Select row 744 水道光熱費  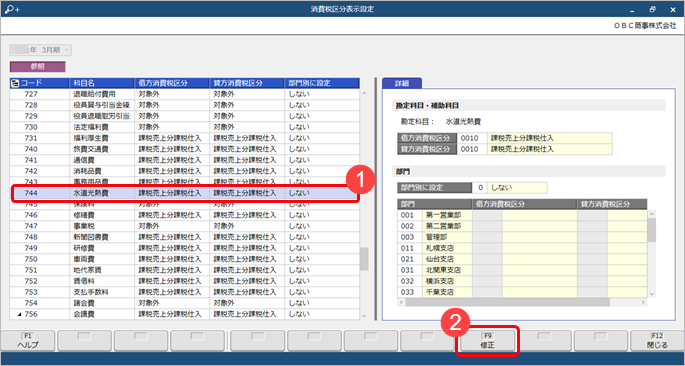184,193
